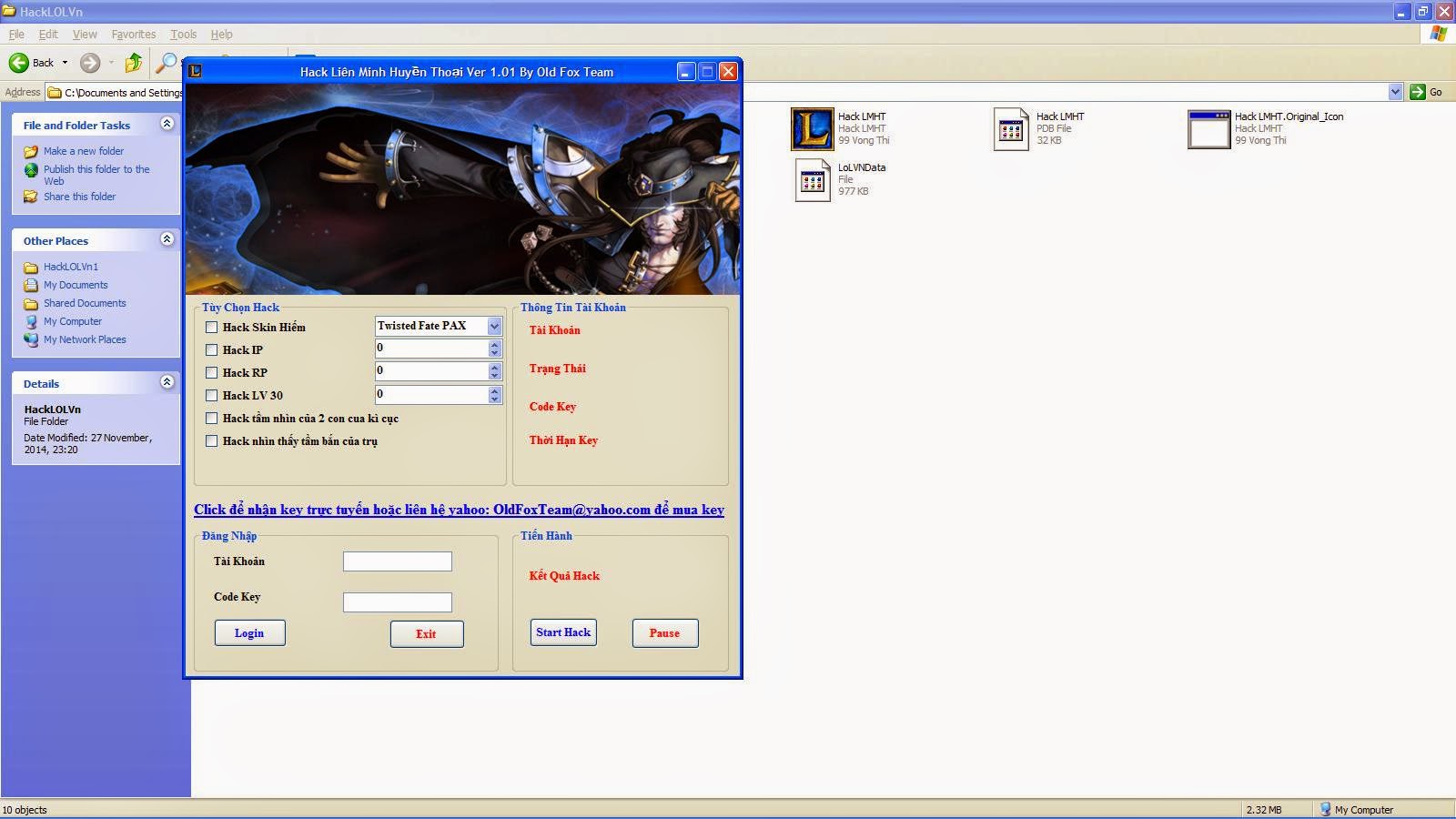Click the Pause button
Screen dimensions: 1456x819
point(665,633)
